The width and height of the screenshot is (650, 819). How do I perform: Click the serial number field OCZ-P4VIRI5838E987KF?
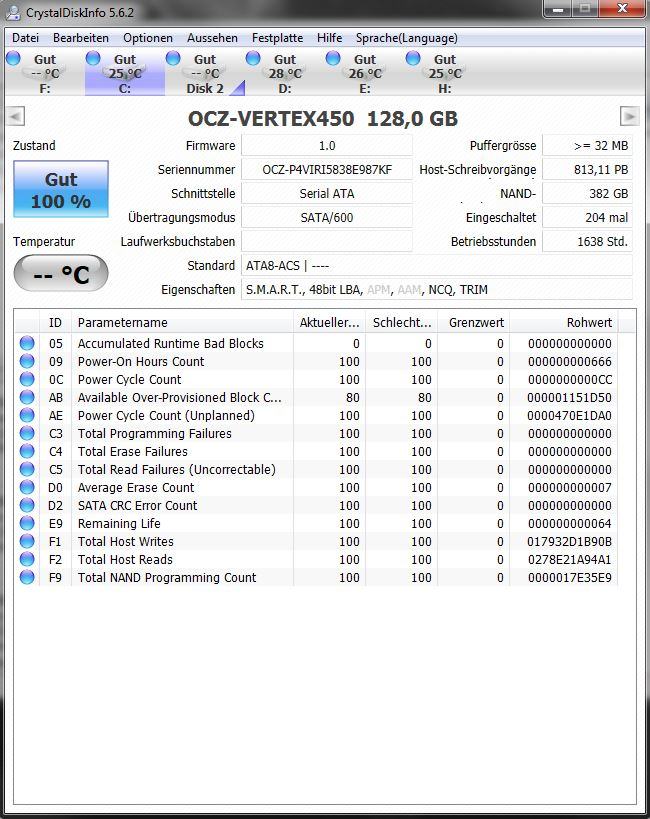coord(327,170)
